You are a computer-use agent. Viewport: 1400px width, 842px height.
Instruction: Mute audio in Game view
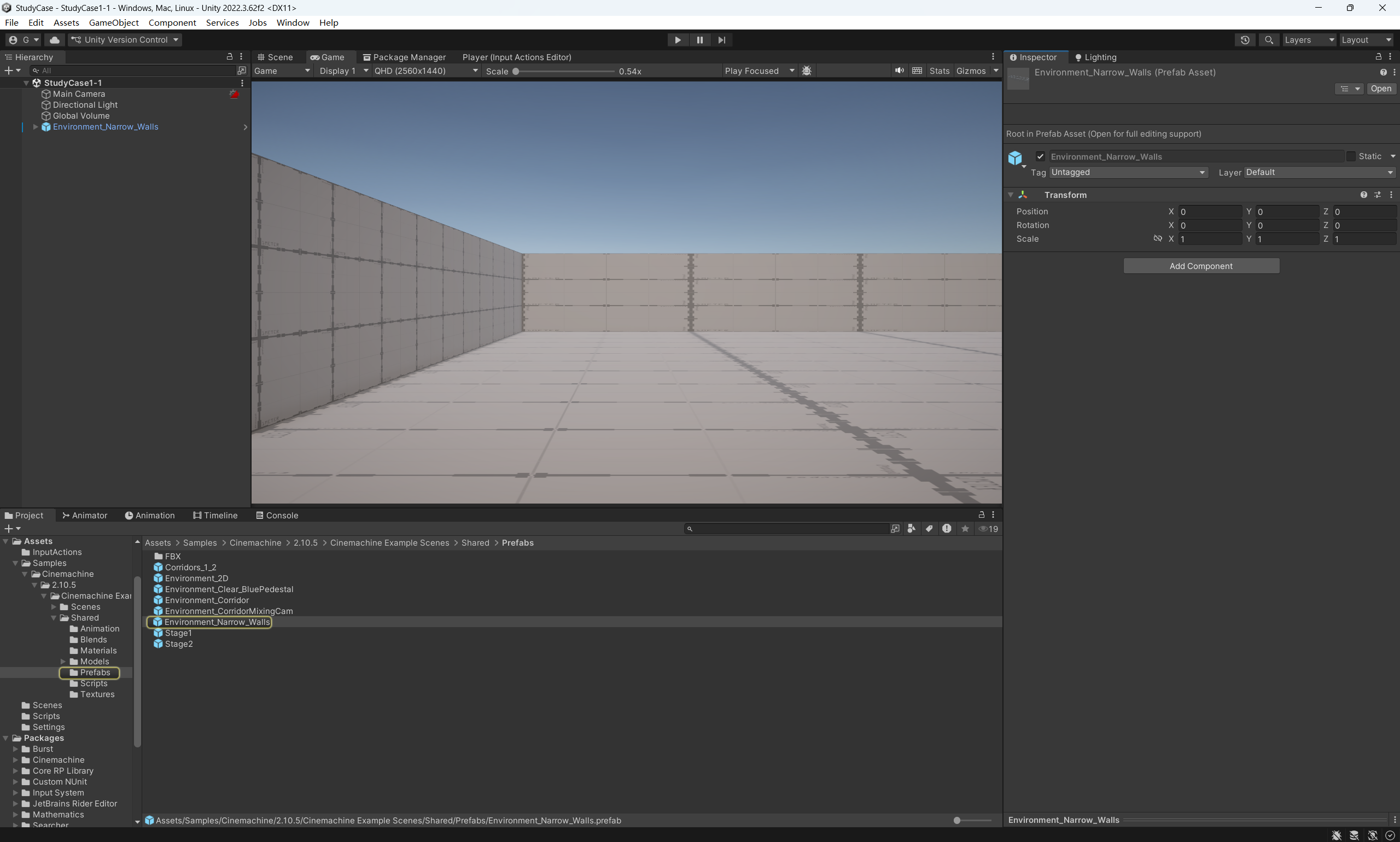click(x=899, y=71)
